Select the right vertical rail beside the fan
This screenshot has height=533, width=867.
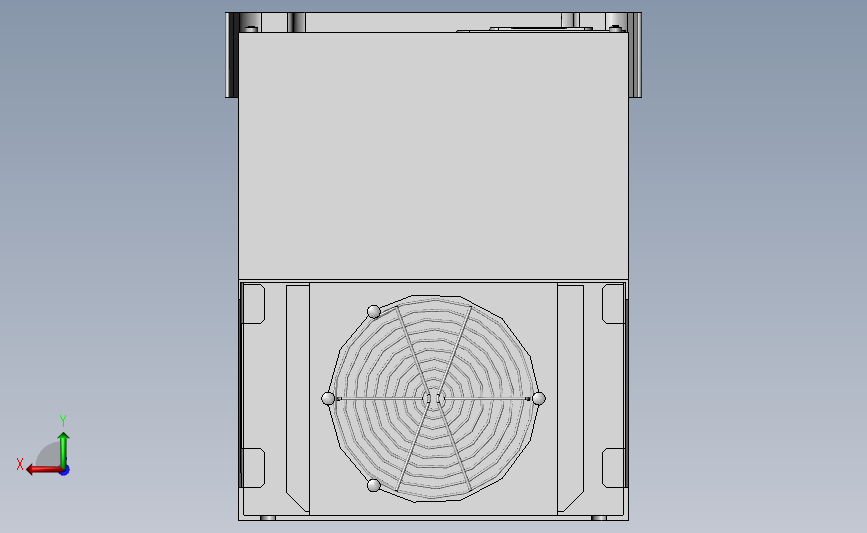click(x=570, y=398)
